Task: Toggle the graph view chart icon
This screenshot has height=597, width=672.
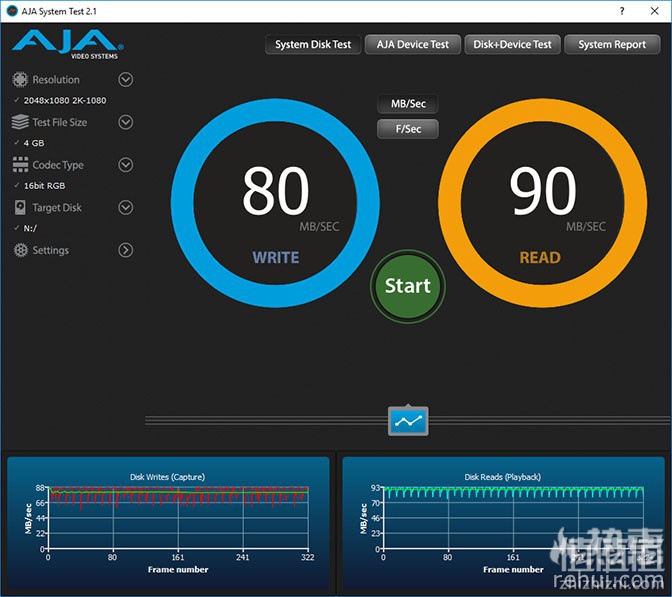Action: 408,421
